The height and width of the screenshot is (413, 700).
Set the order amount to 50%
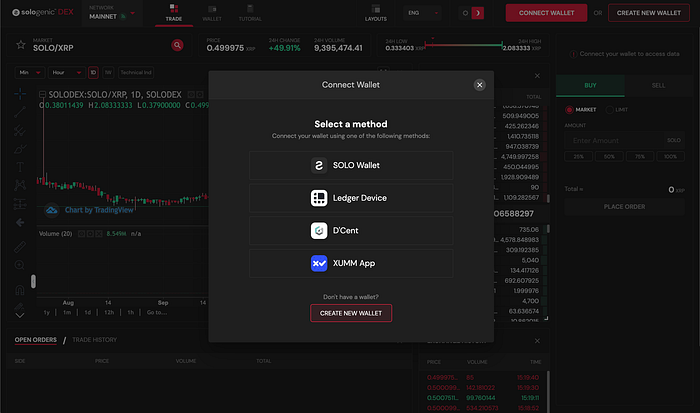(x=609, y=157)
